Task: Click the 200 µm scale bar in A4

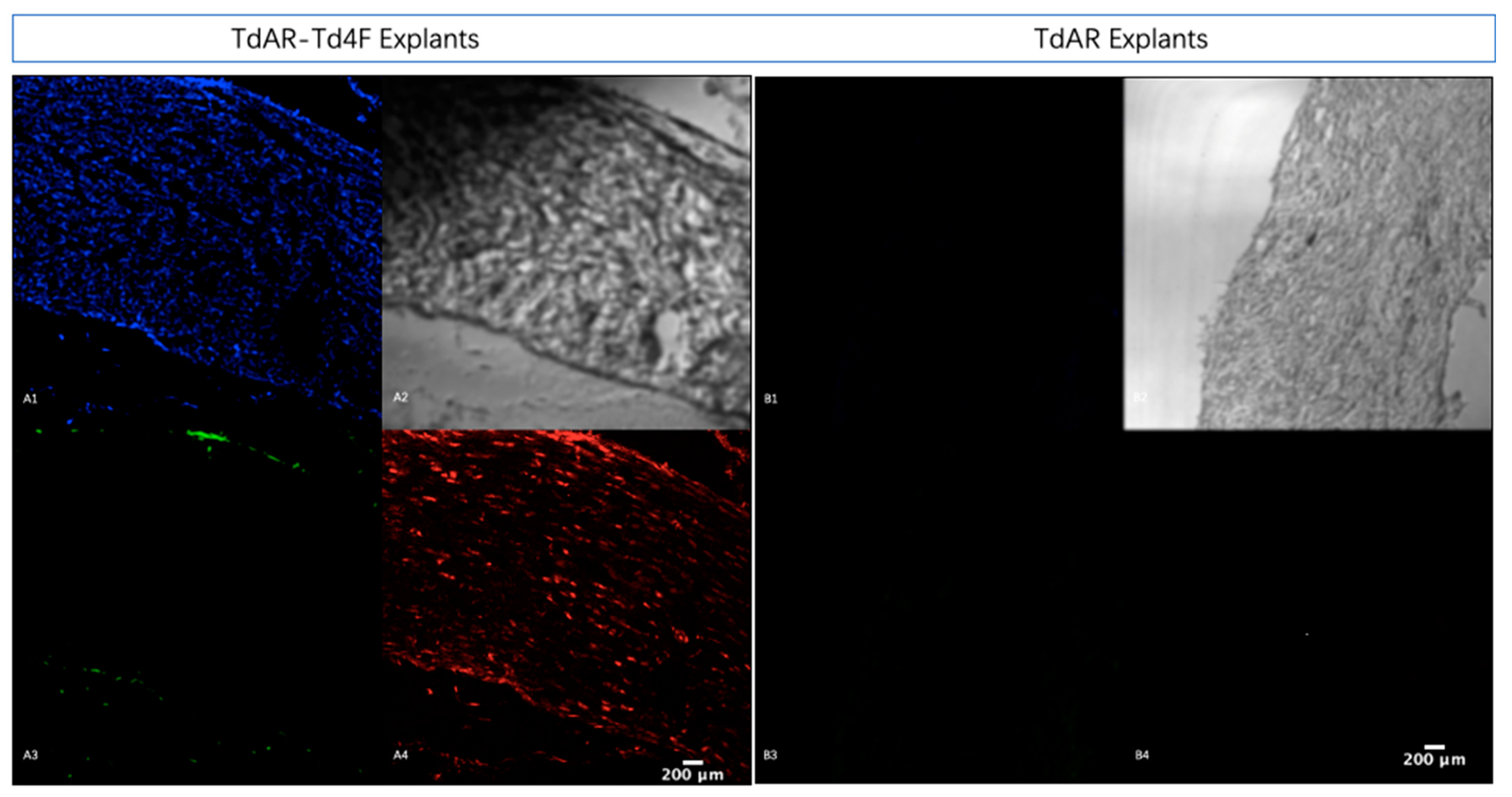Action: 693,763
